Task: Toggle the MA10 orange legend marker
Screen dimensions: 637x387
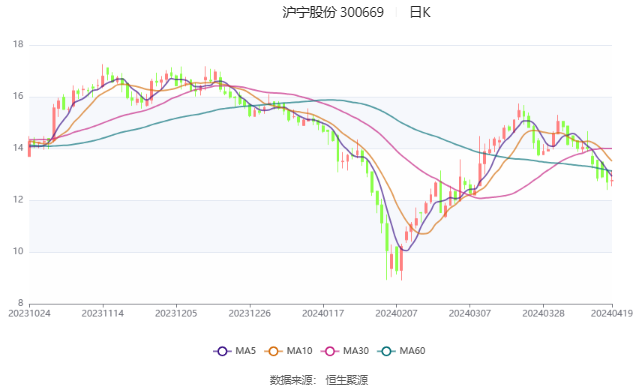Action: 273,351
